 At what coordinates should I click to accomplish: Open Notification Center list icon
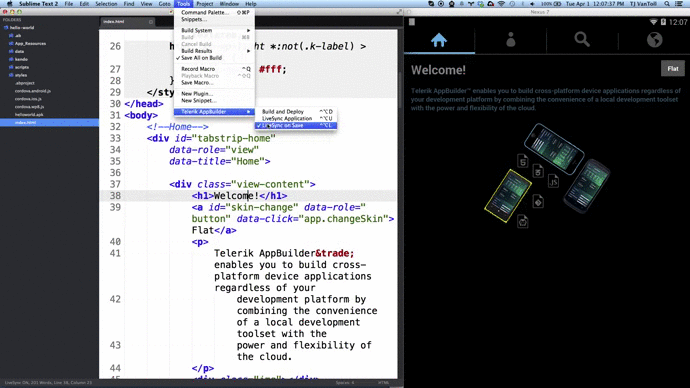[x=679, y=4]
